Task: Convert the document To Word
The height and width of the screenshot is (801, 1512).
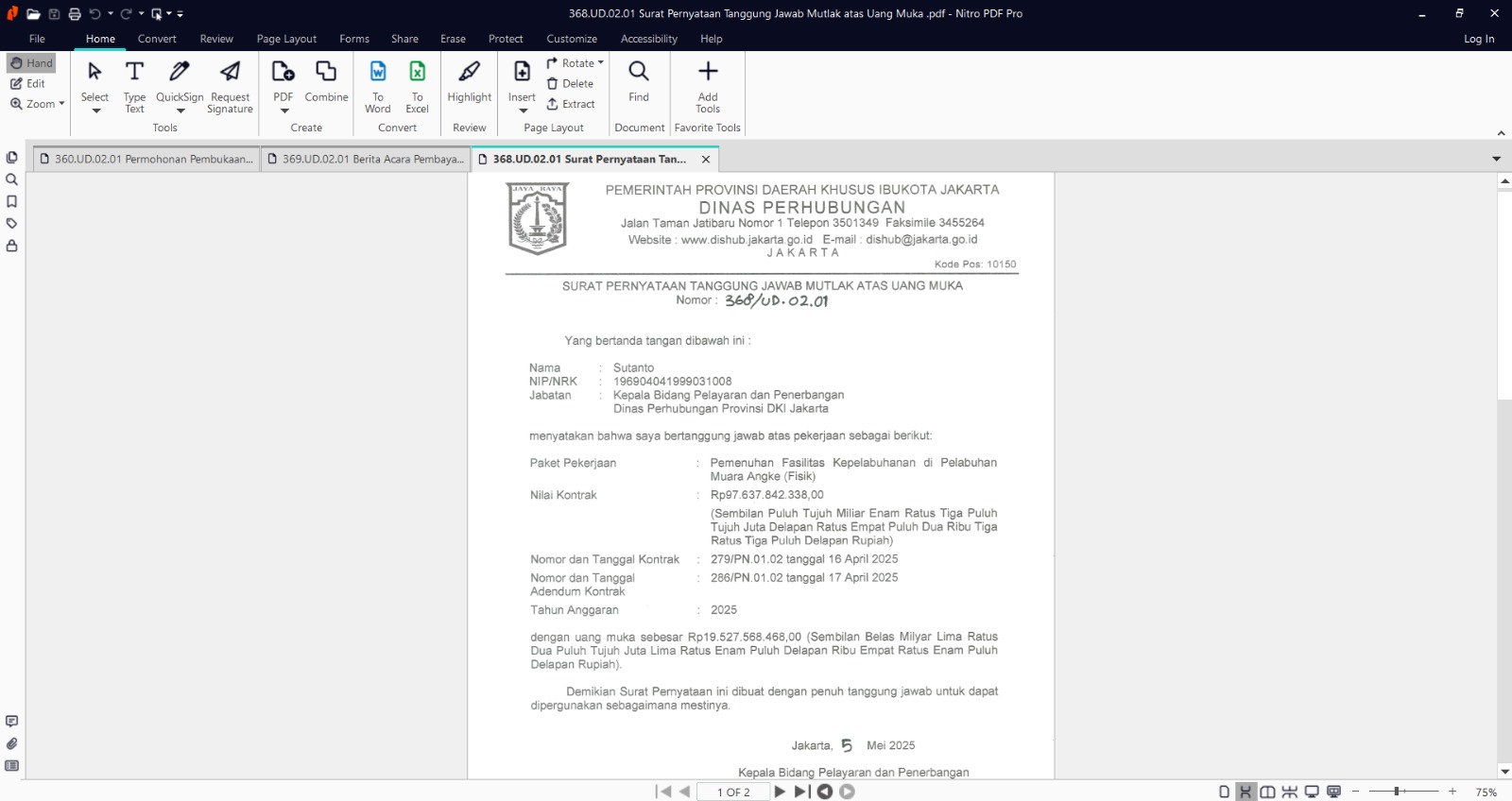Action: click(x=378, y=87)
